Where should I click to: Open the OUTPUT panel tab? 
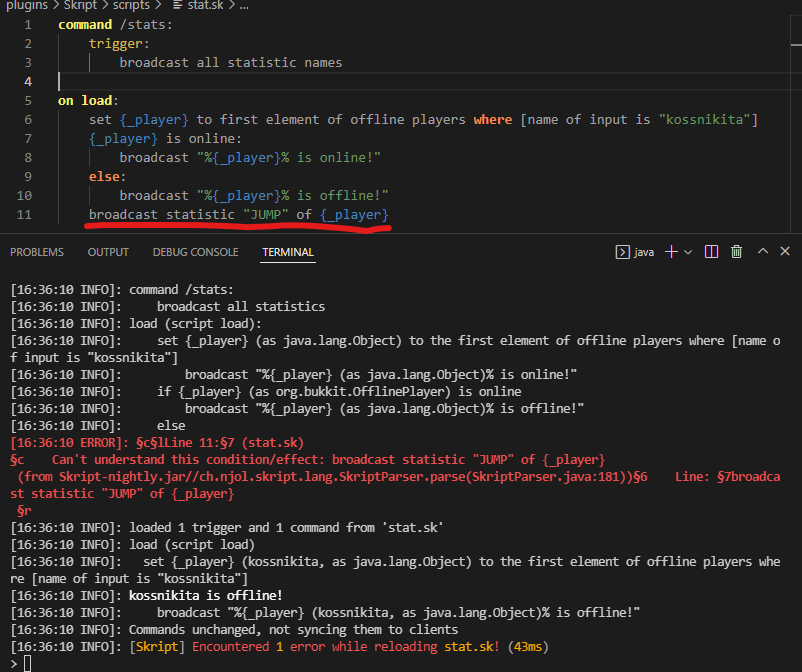(108, 252)
